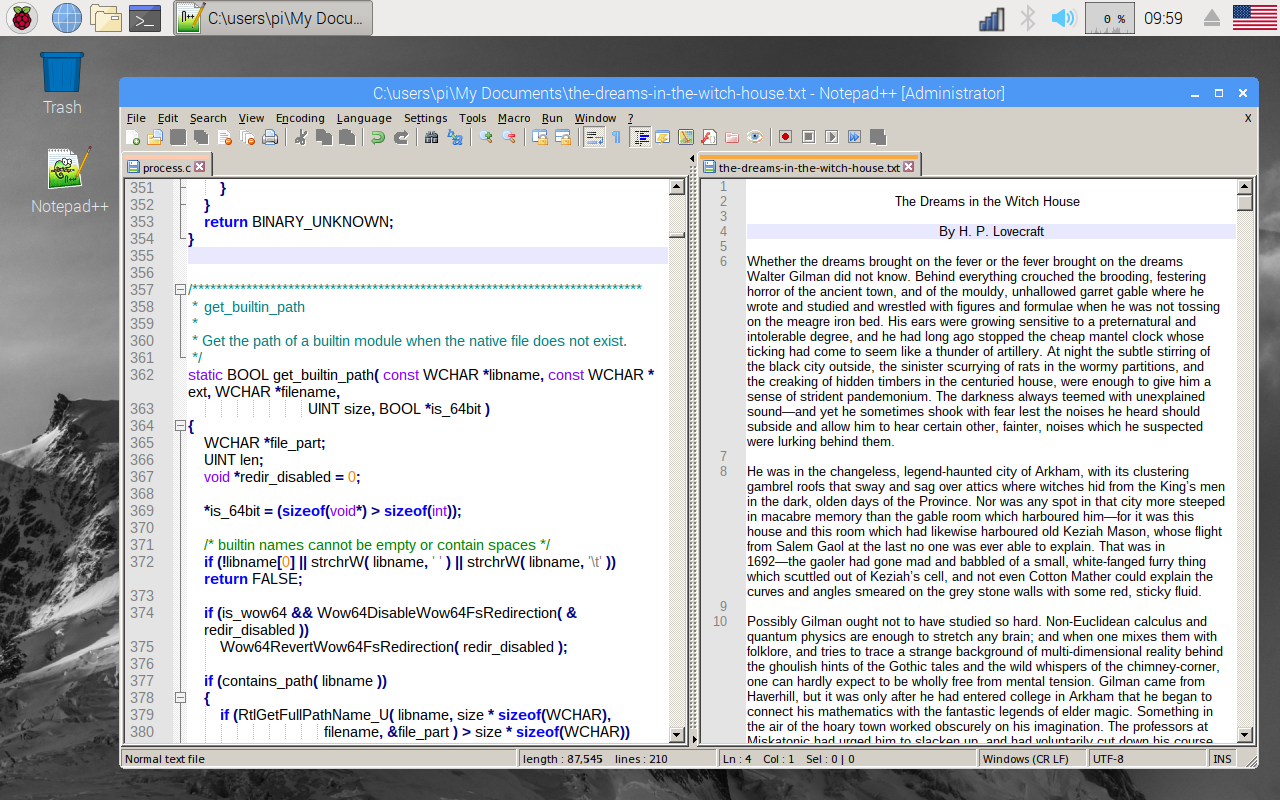Toggle show all characters pilcrow icon
1280x800 pixels.
coord(616,137)
